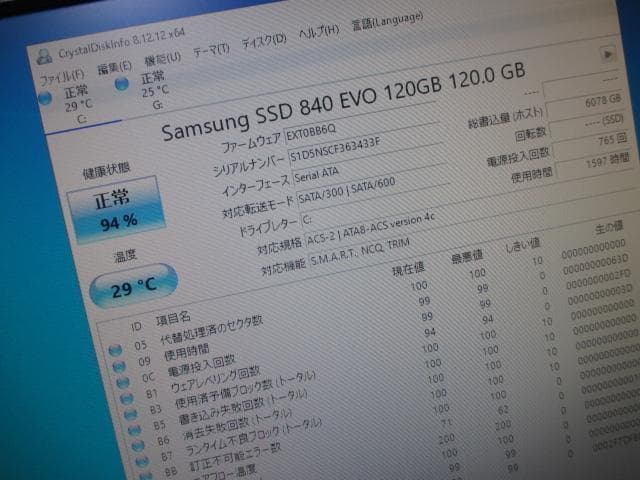Open the ディスク(D) menu
The image size is (640, 480).
point(264,41)
